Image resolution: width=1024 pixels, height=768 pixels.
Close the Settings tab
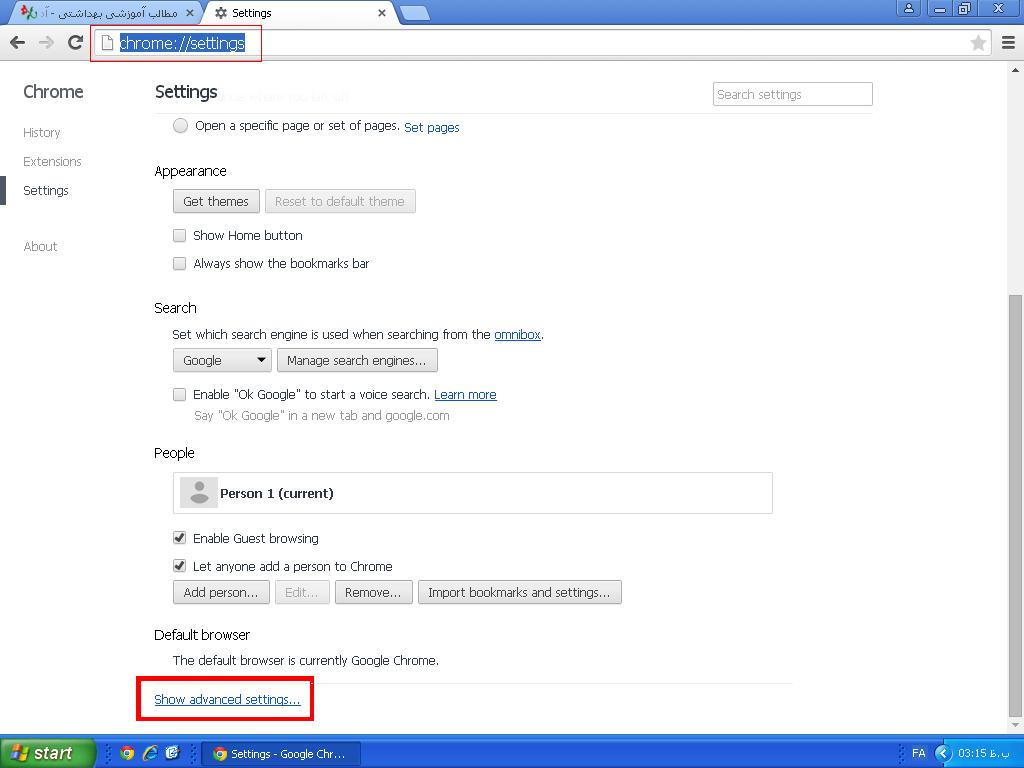(x=382, y=13)
